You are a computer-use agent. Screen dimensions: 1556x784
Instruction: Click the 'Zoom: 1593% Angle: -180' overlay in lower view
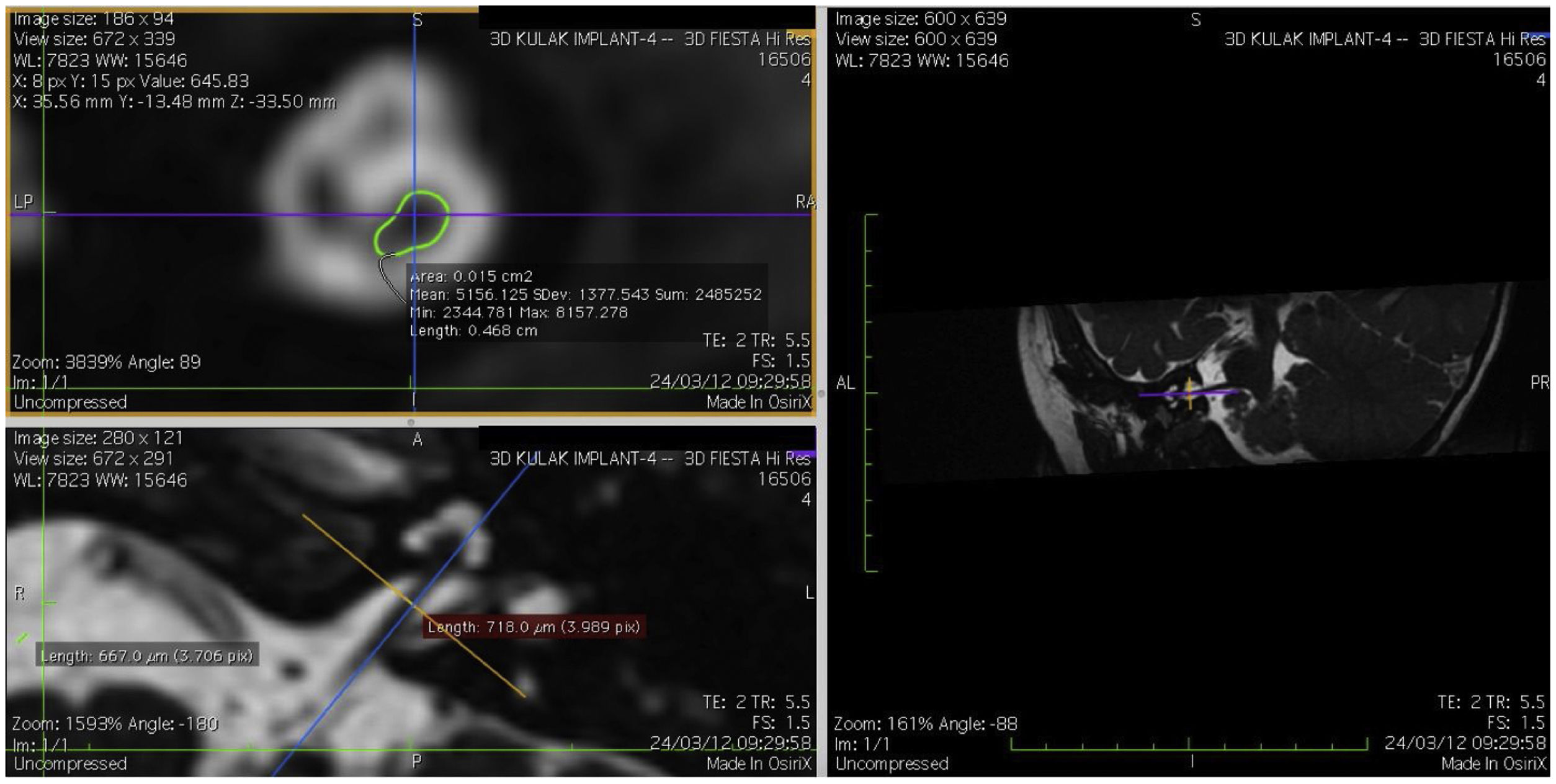[x=115, y=724]
